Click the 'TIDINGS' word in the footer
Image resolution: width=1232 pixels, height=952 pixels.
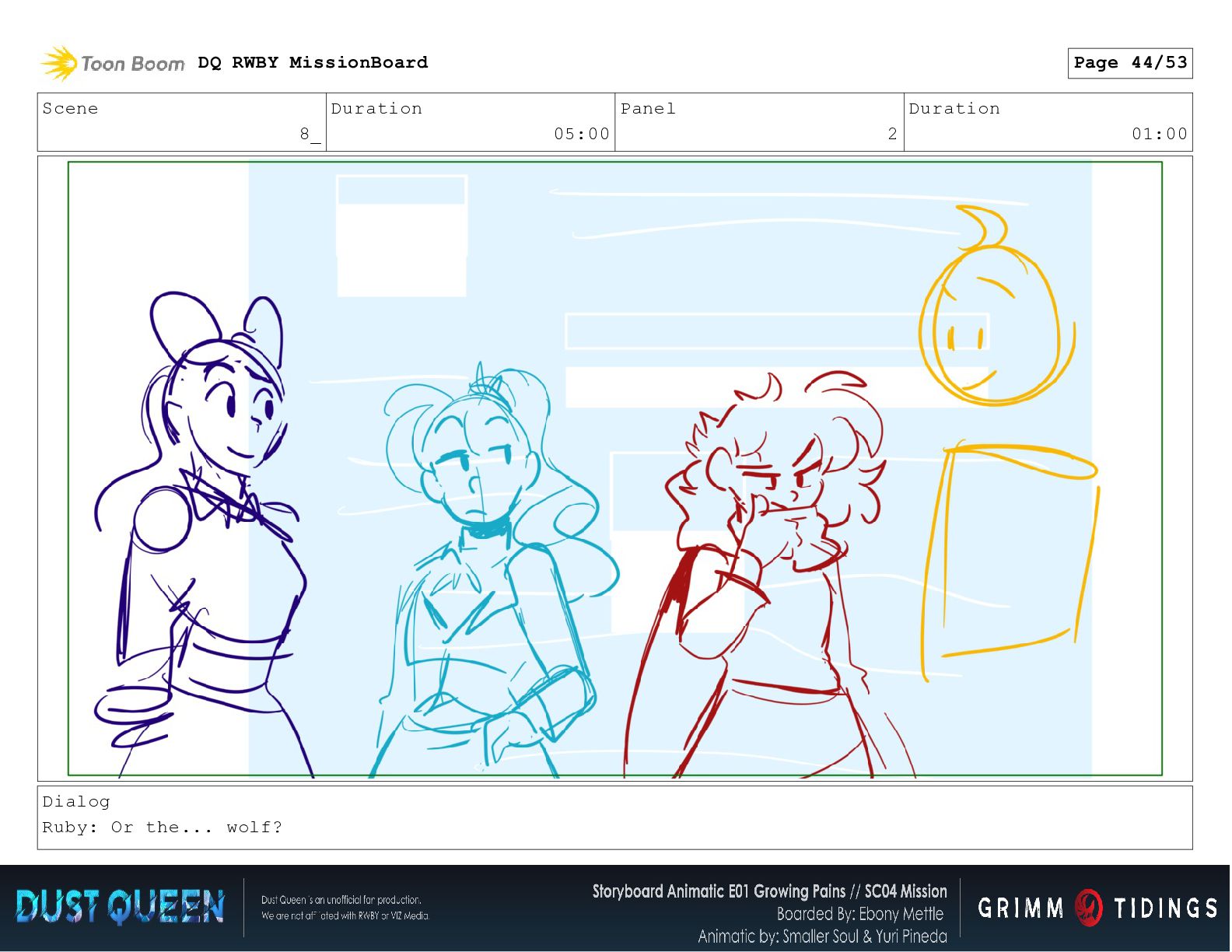pyautogui.click(x=1166, y=908)
